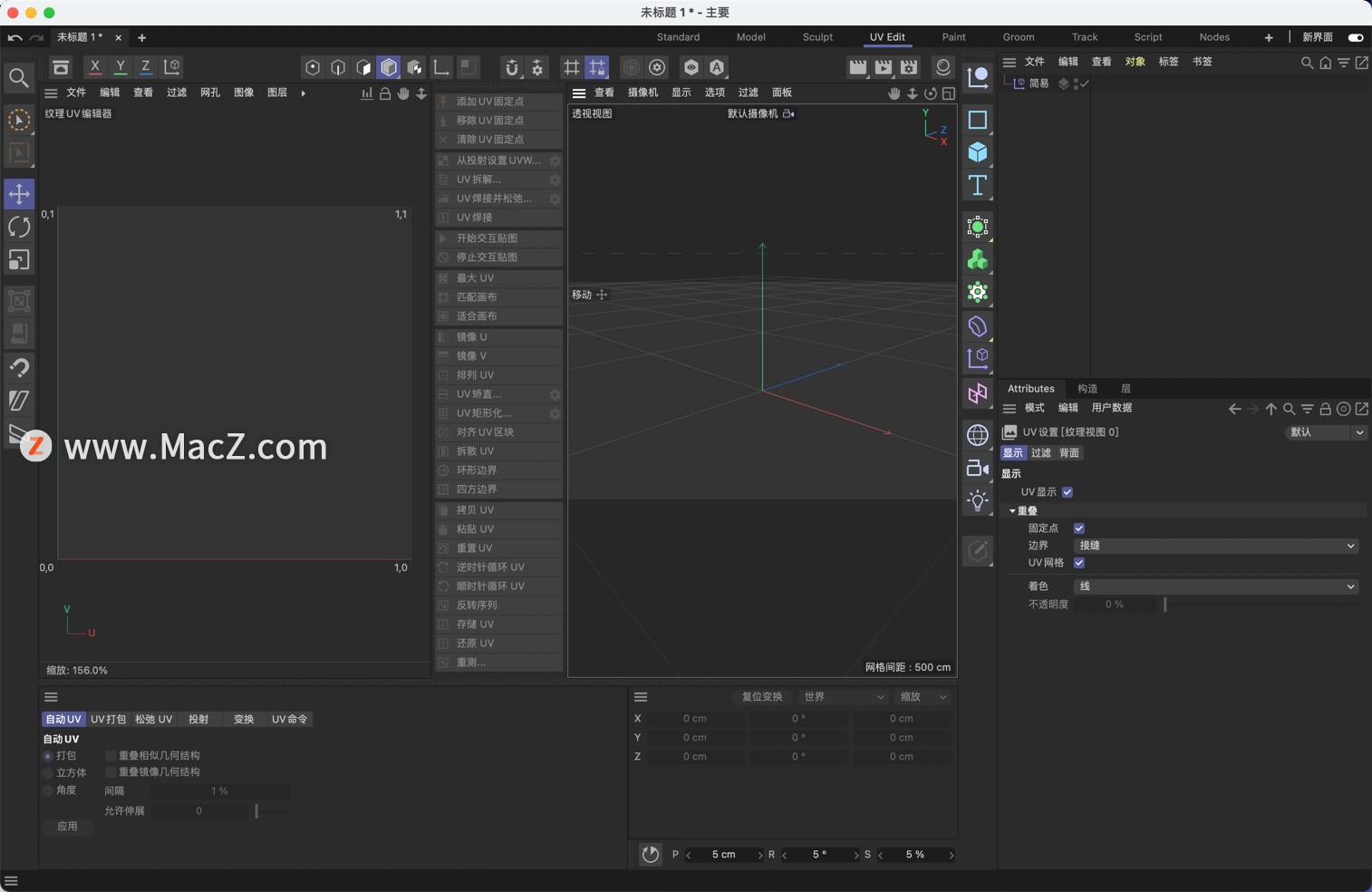Screen dimensions: 1372x892
Task: Toggle the 固定点 checkbox
Action: (1079, 528)
